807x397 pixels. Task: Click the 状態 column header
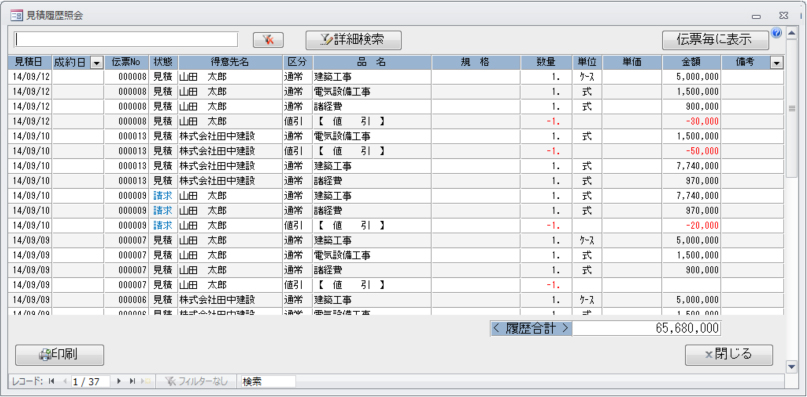pyautogui.click(x=164, y=62)
